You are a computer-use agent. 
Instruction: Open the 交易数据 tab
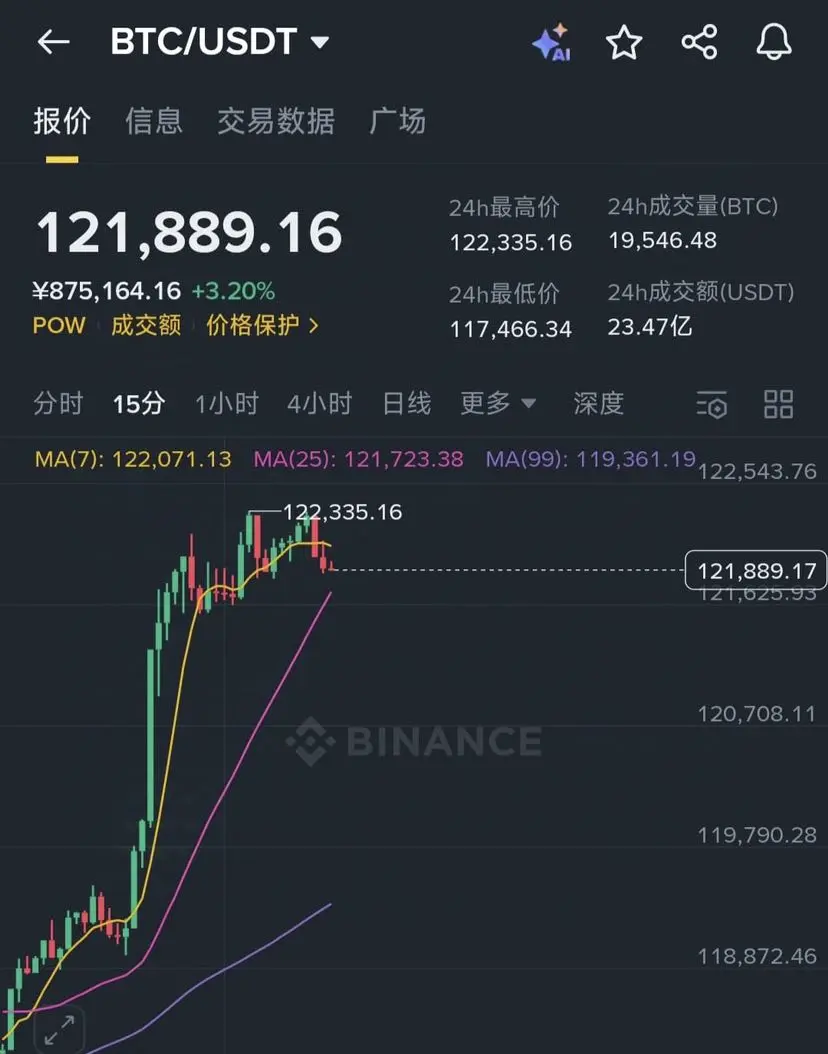276,122
